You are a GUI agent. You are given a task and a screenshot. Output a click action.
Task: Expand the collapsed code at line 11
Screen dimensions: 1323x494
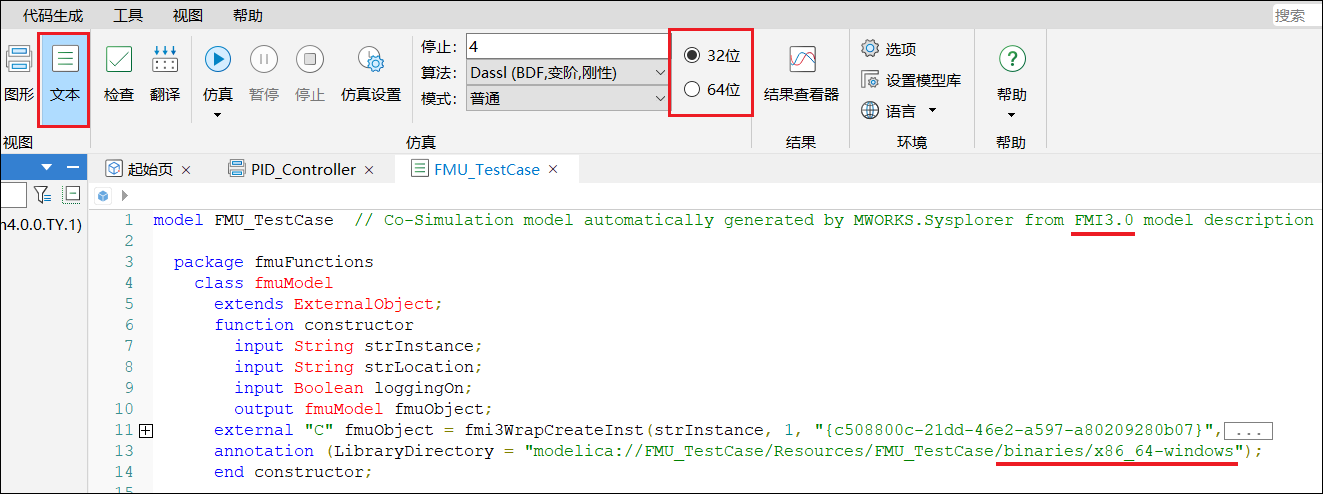click(146, 430)
